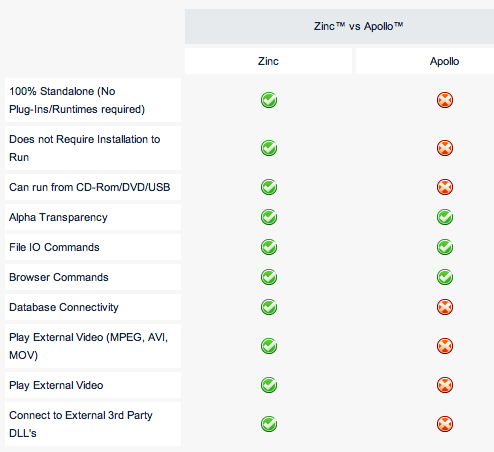Select the Apollo column header
Screen dimensions: 494x452
click(x=425, y=61)
